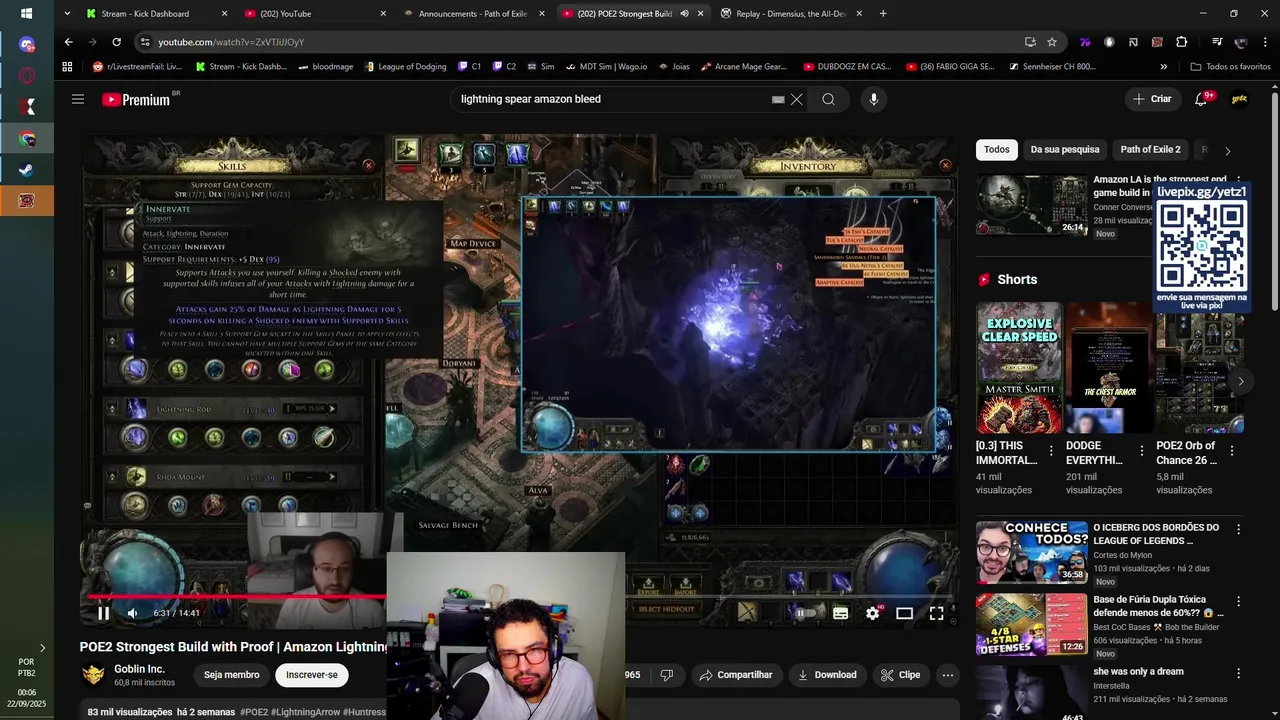Toggle subtitles on the video player
The height and width of the screenshot is (720, 1280).
pos(840,613)
